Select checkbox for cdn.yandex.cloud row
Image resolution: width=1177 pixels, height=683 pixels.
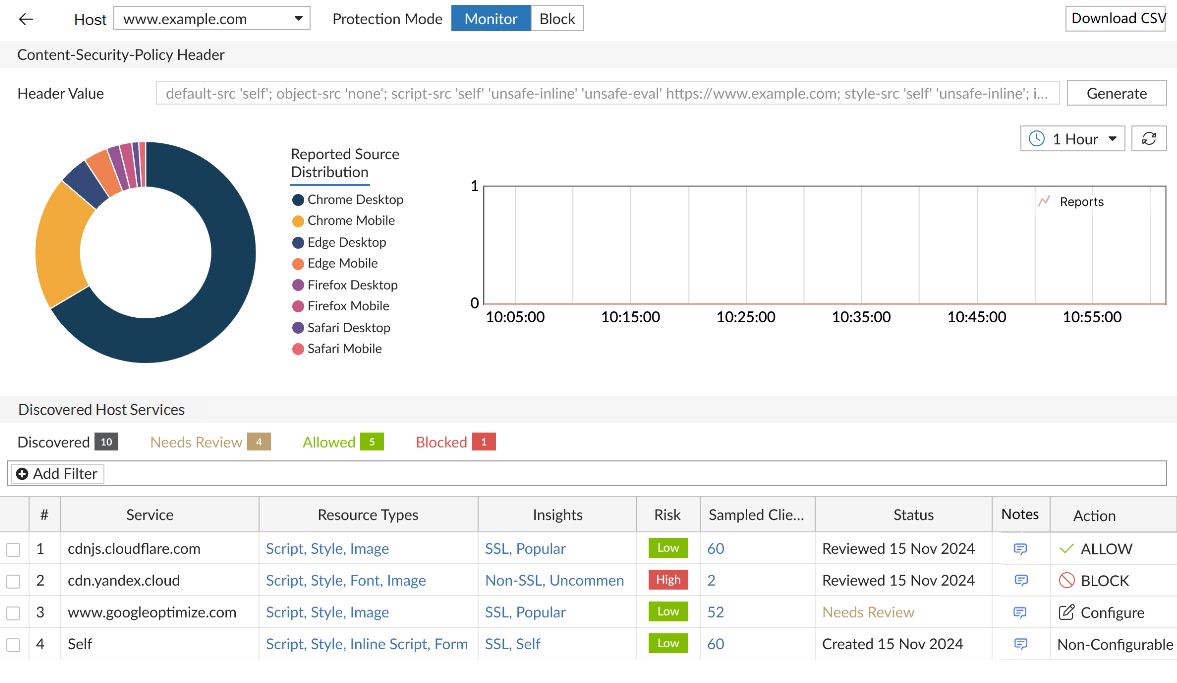(x=13, y=581)
